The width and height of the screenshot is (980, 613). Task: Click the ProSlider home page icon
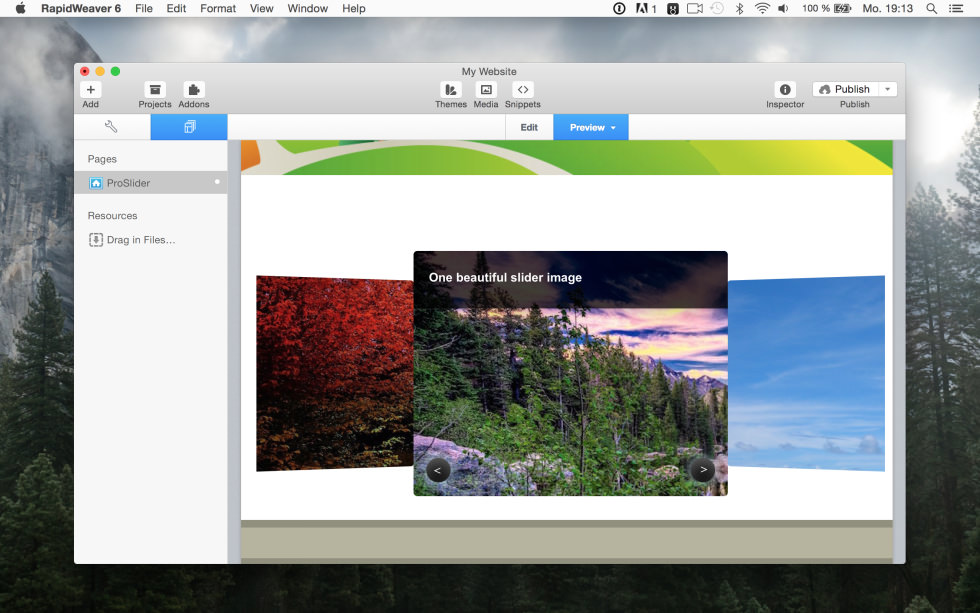click(x=96, y=183)
